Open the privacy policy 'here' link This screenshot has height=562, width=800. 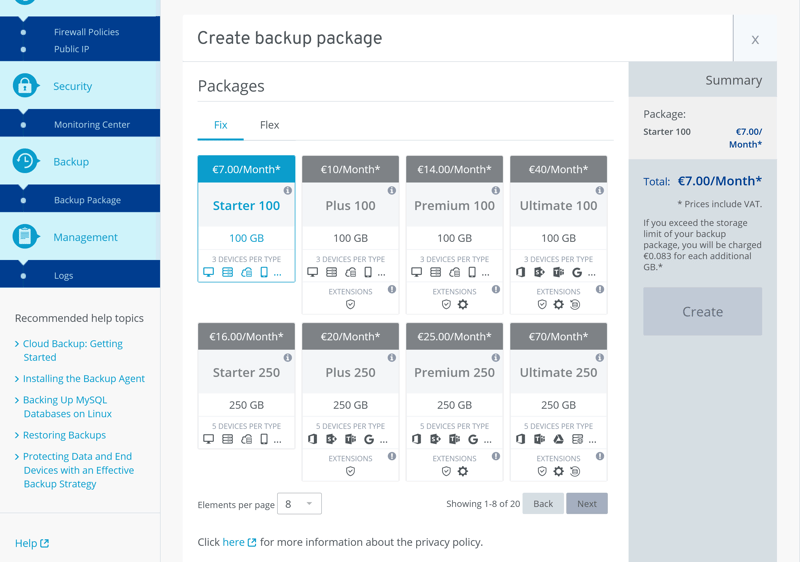(x=234, y=542)
